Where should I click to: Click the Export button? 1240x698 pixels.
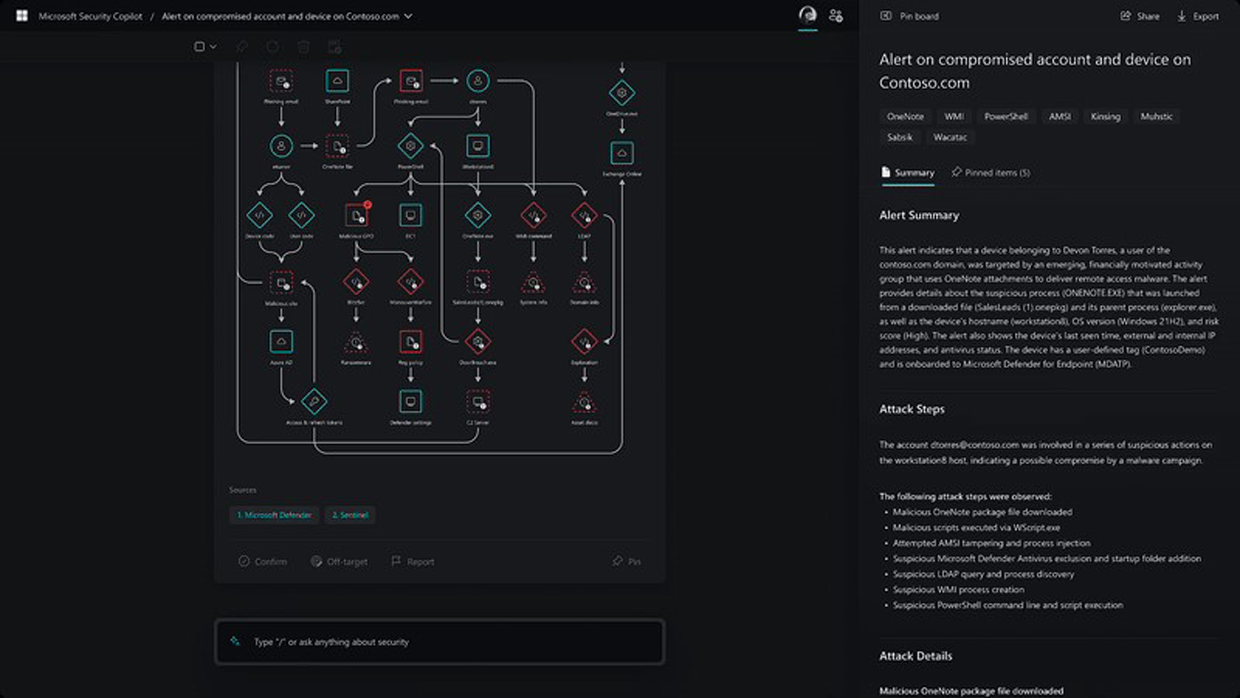[1197, 16]
